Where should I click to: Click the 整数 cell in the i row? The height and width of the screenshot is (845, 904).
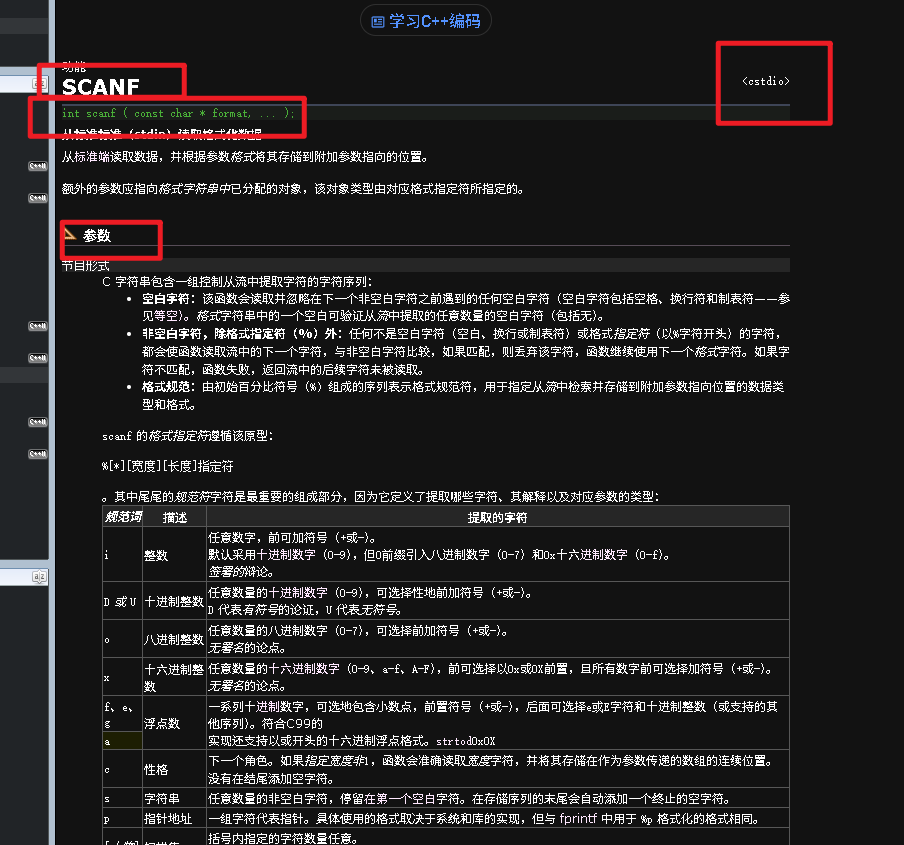174,554
